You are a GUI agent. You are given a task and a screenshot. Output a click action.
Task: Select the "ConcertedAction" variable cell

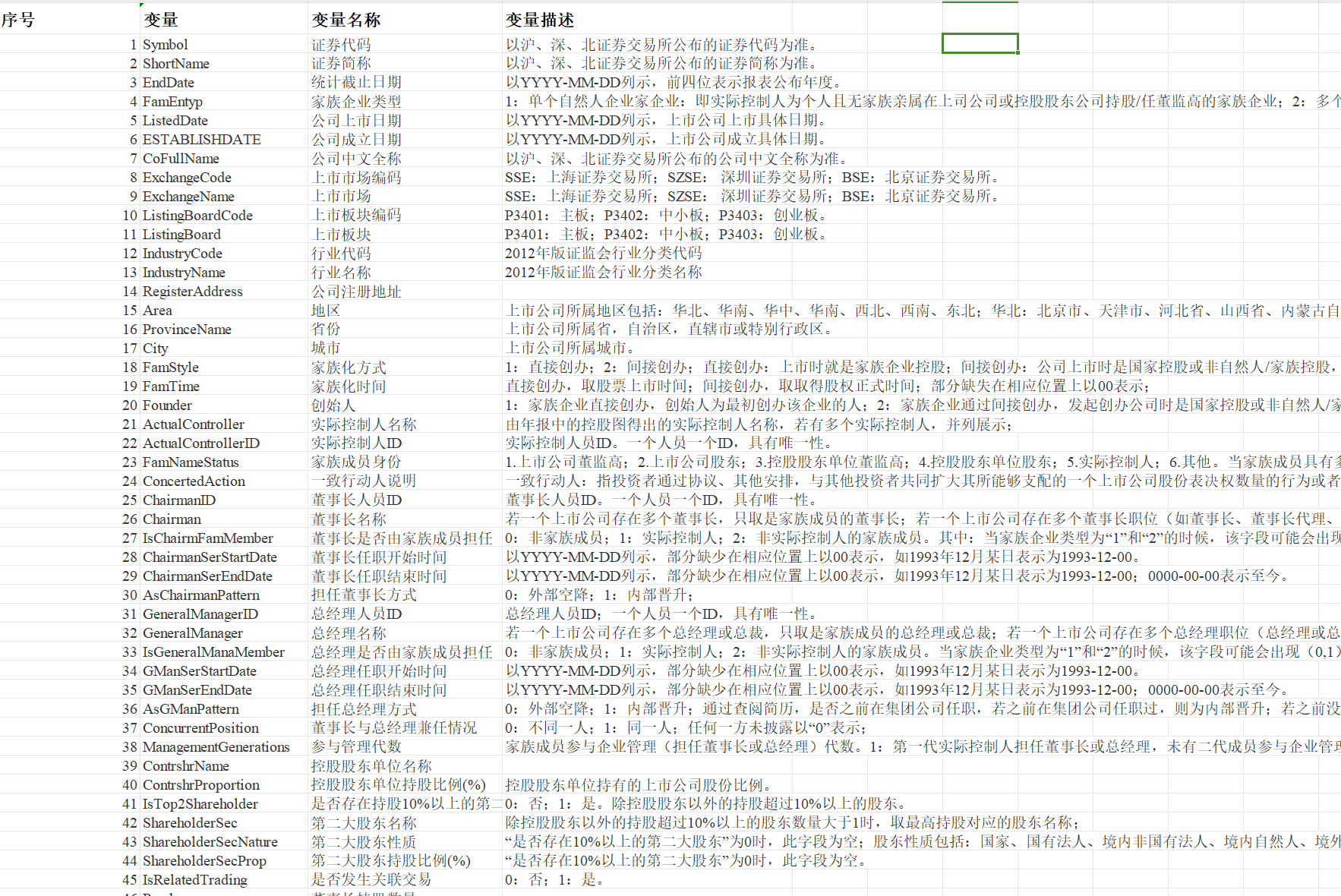tap(194, 481)
